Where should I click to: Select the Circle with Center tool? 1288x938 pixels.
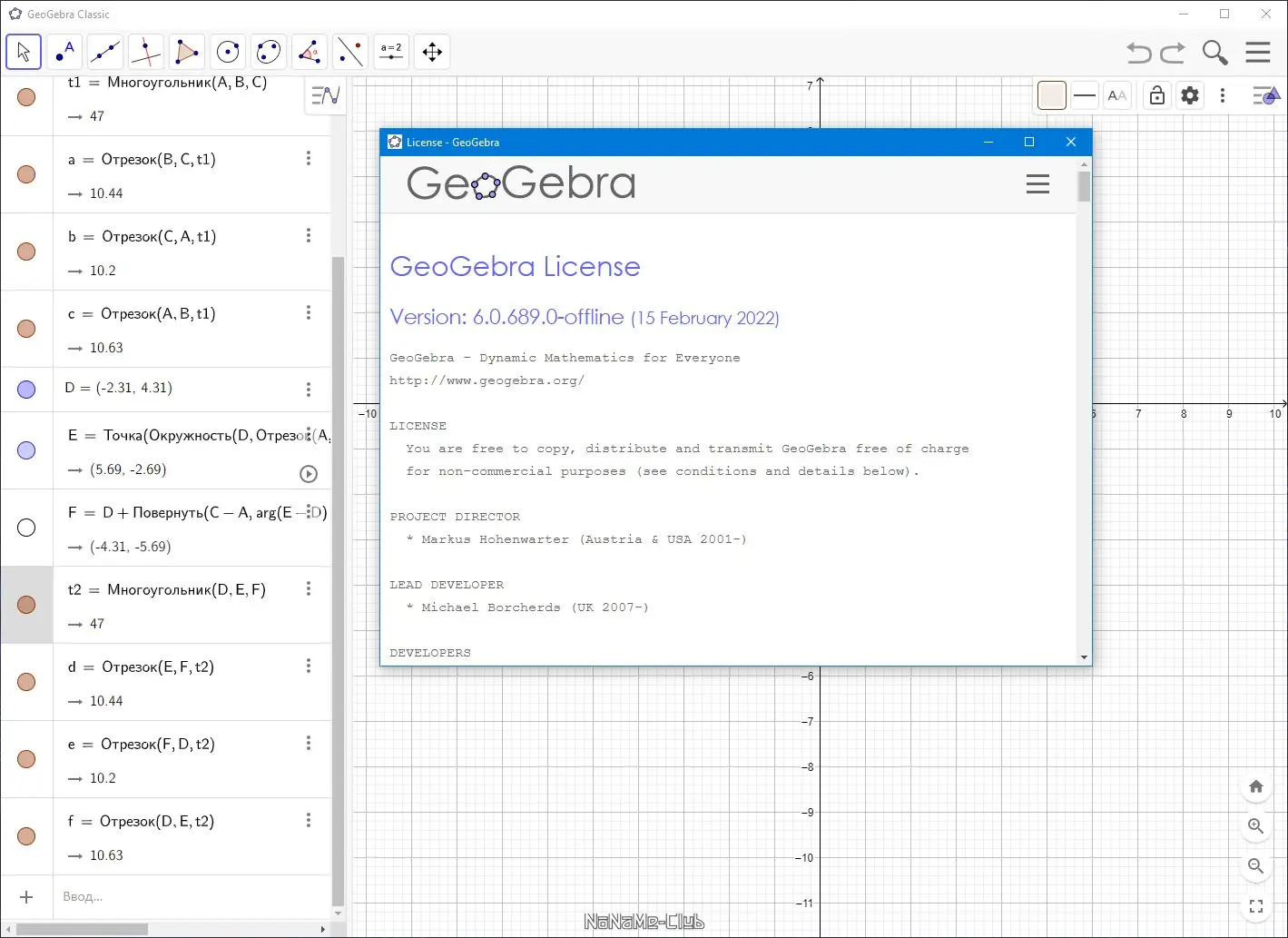[x=228, y=52]
